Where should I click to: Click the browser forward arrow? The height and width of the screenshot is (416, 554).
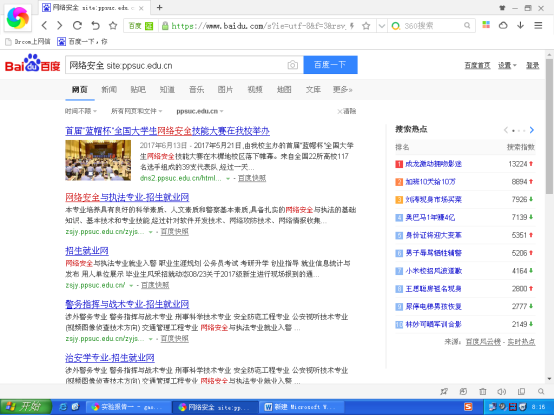60,25
